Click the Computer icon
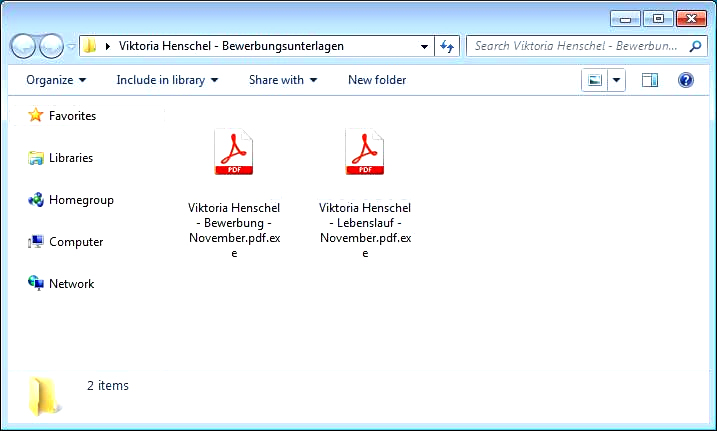The width and height of the screenshot is (717, 431). click(36, 241)
